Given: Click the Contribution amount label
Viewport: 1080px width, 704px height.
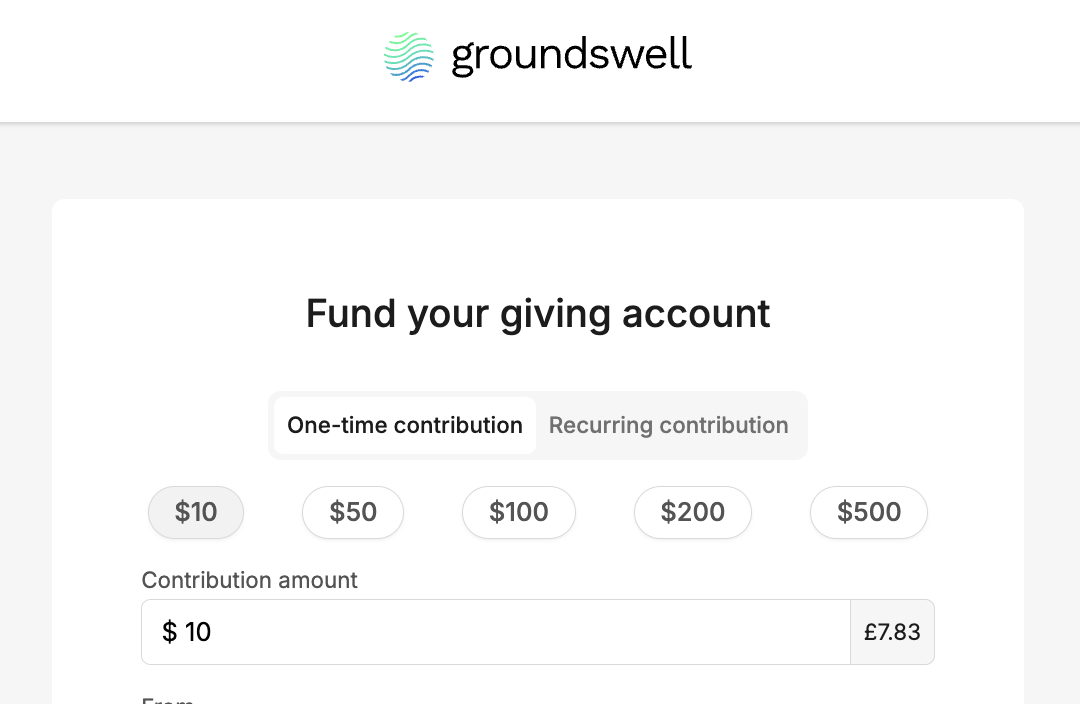Looking at the screenshot, I should tap(249, 580).
